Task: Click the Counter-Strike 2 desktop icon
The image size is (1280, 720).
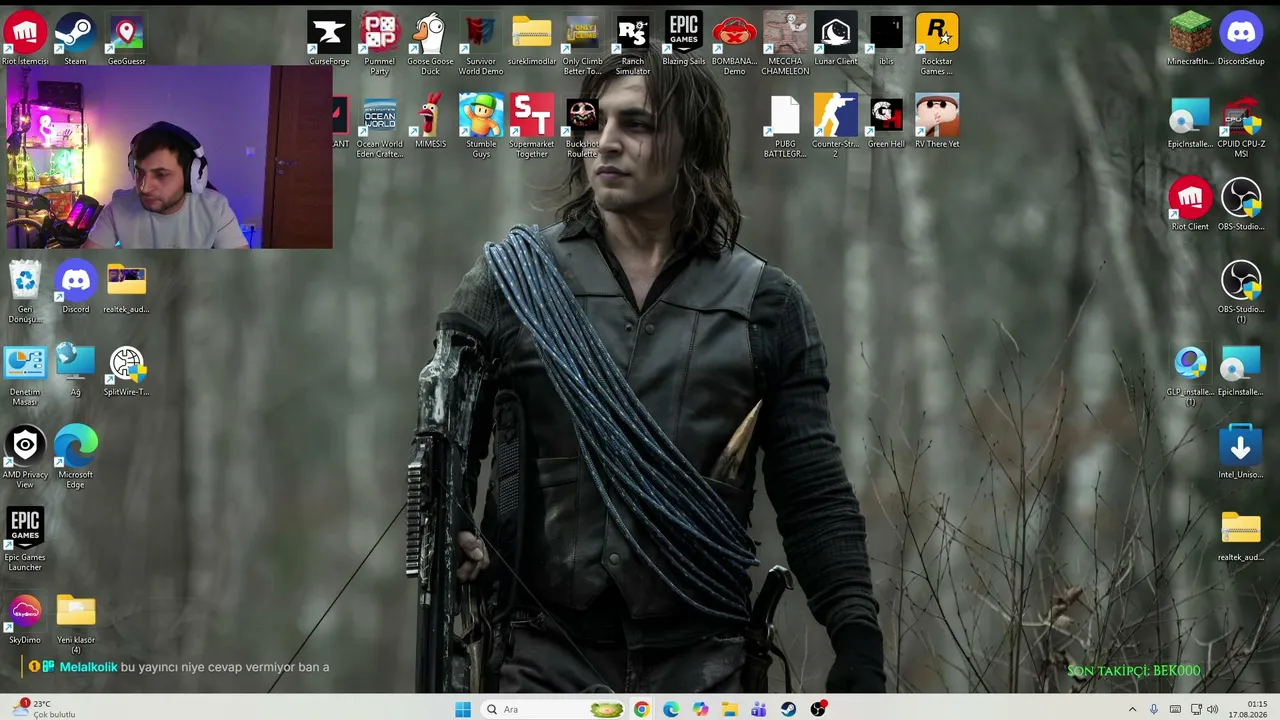Action: 836,127
